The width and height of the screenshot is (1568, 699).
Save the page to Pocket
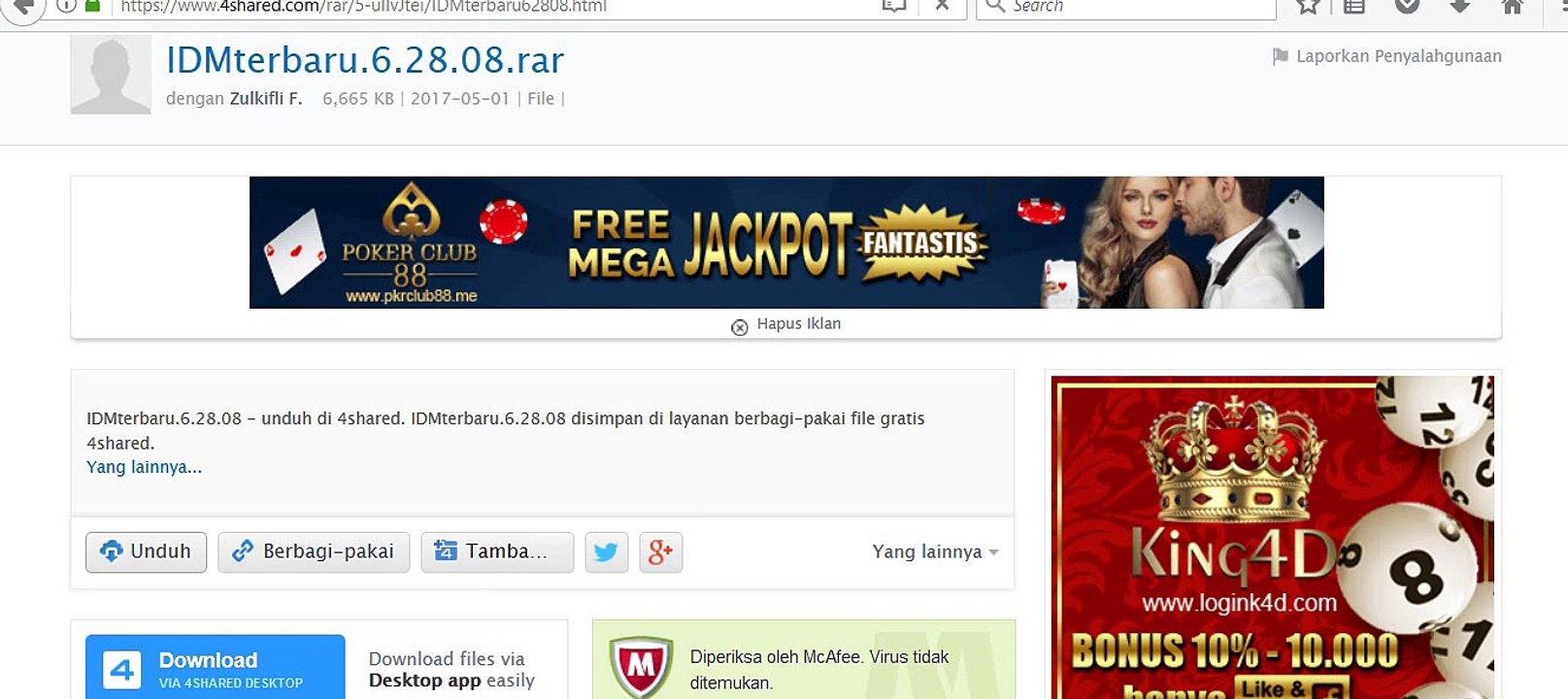point(1407,7)
